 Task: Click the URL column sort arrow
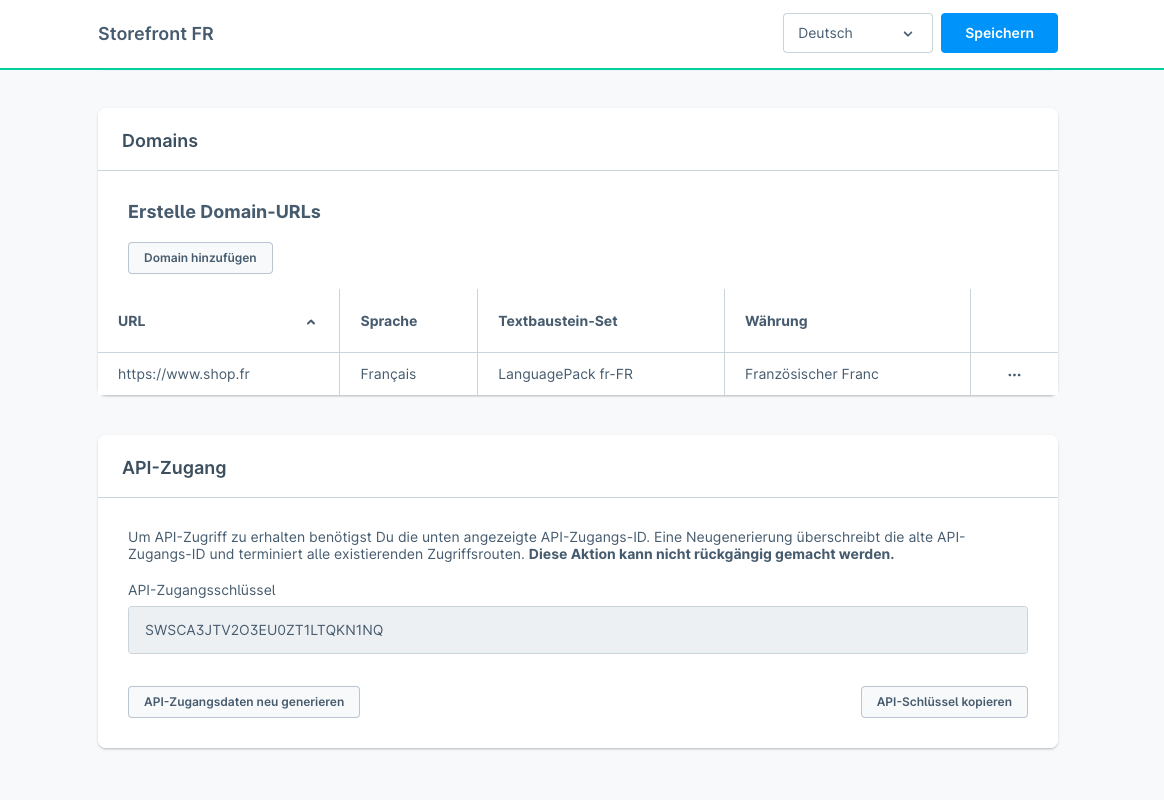pyautogui.click(x=310, y=322)
